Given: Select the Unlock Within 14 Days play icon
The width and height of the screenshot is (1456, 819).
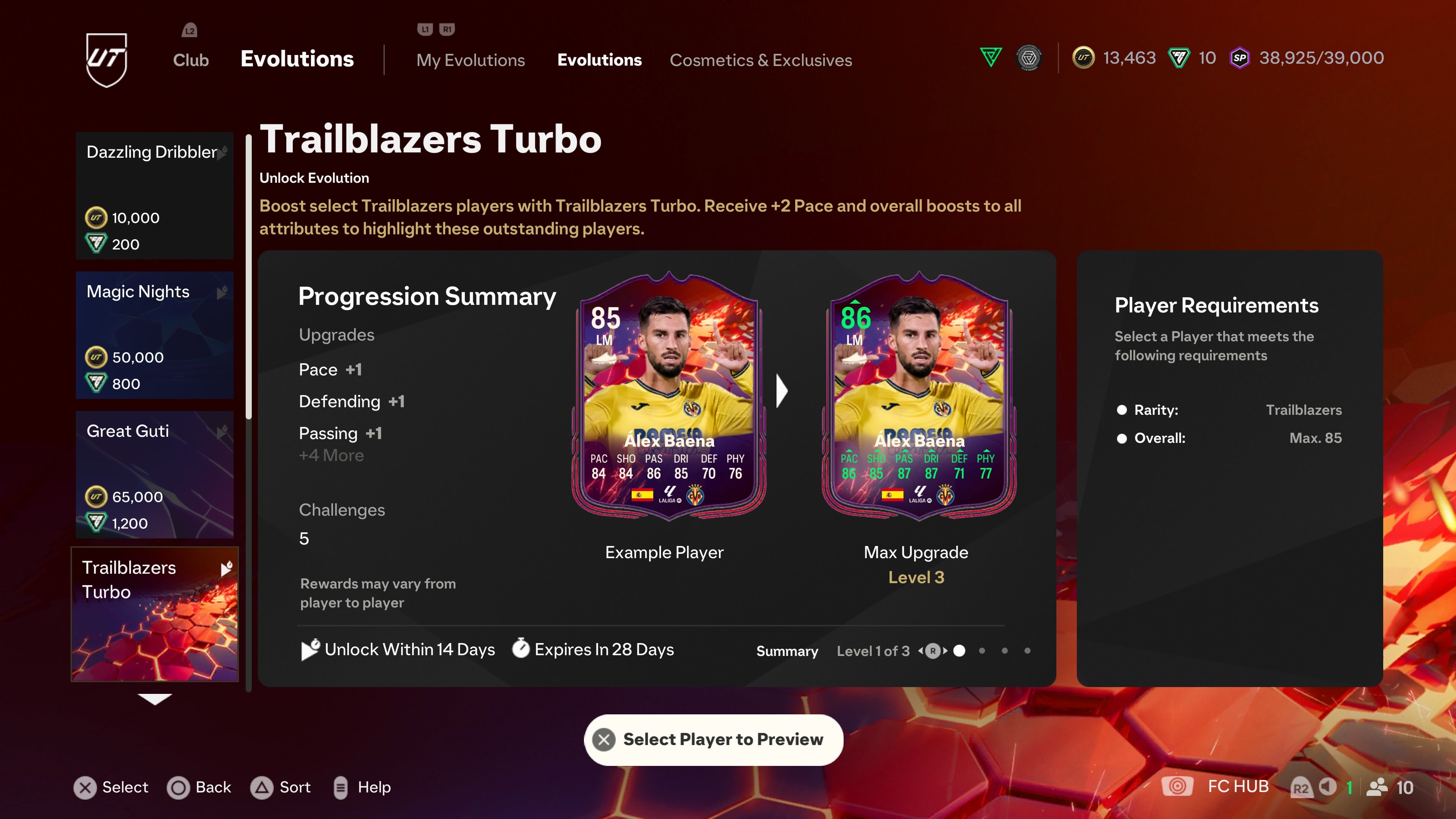Looking at the screenshot, I should 309,649.
